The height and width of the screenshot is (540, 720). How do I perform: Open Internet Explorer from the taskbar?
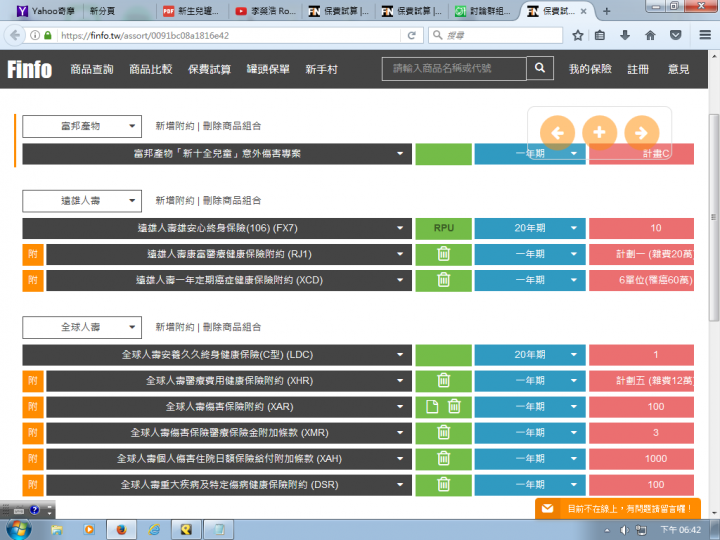[x=154, y=530]
